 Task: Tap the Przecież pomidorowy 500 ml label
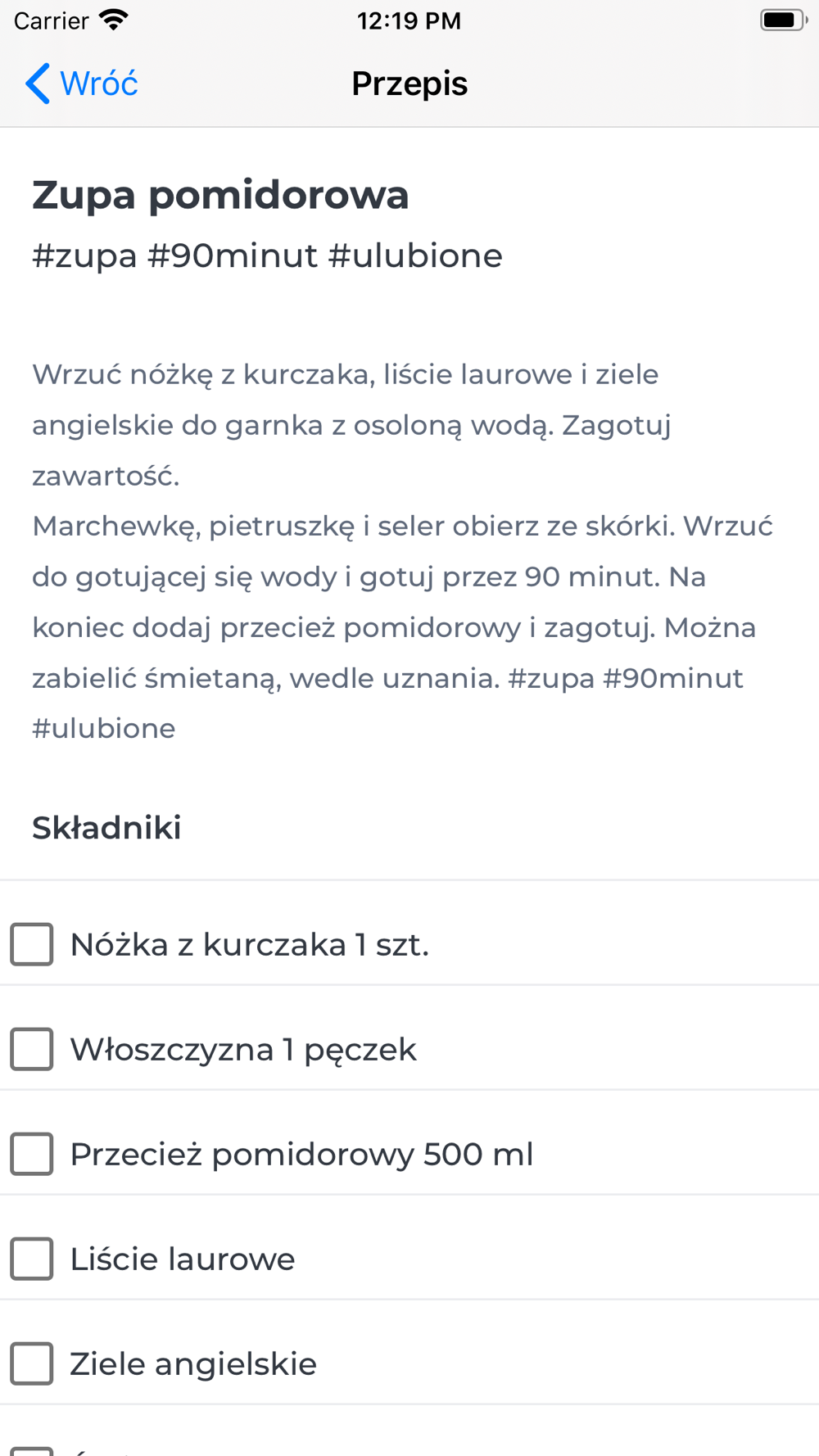pos(302,1155)
